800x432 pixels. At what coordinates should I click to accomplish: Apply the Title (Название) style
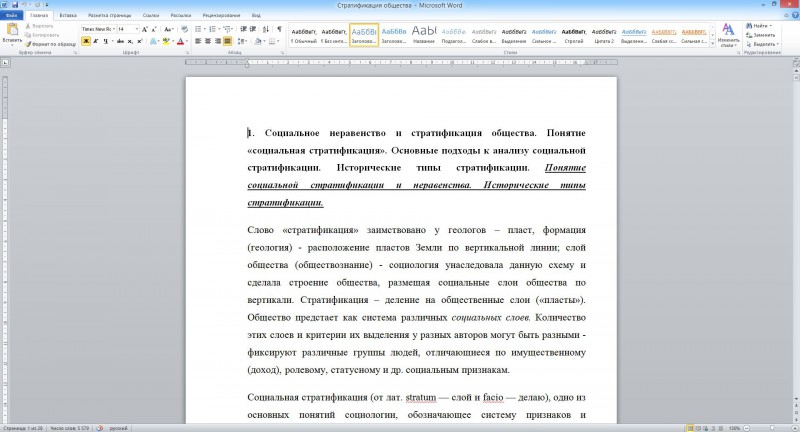pos(424,35)
